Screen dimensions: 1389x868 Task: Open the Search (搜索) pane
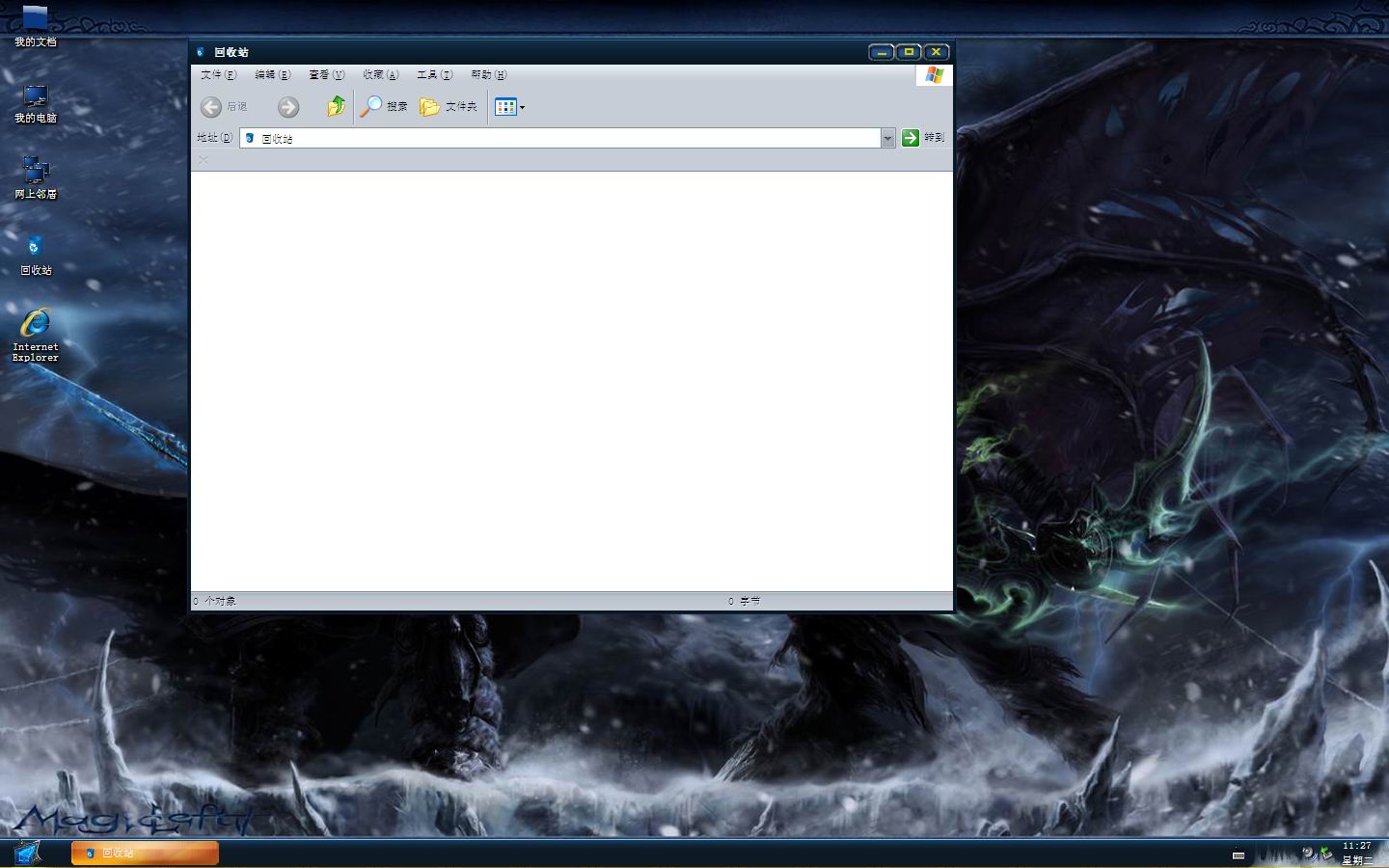(x=384, y=107)
